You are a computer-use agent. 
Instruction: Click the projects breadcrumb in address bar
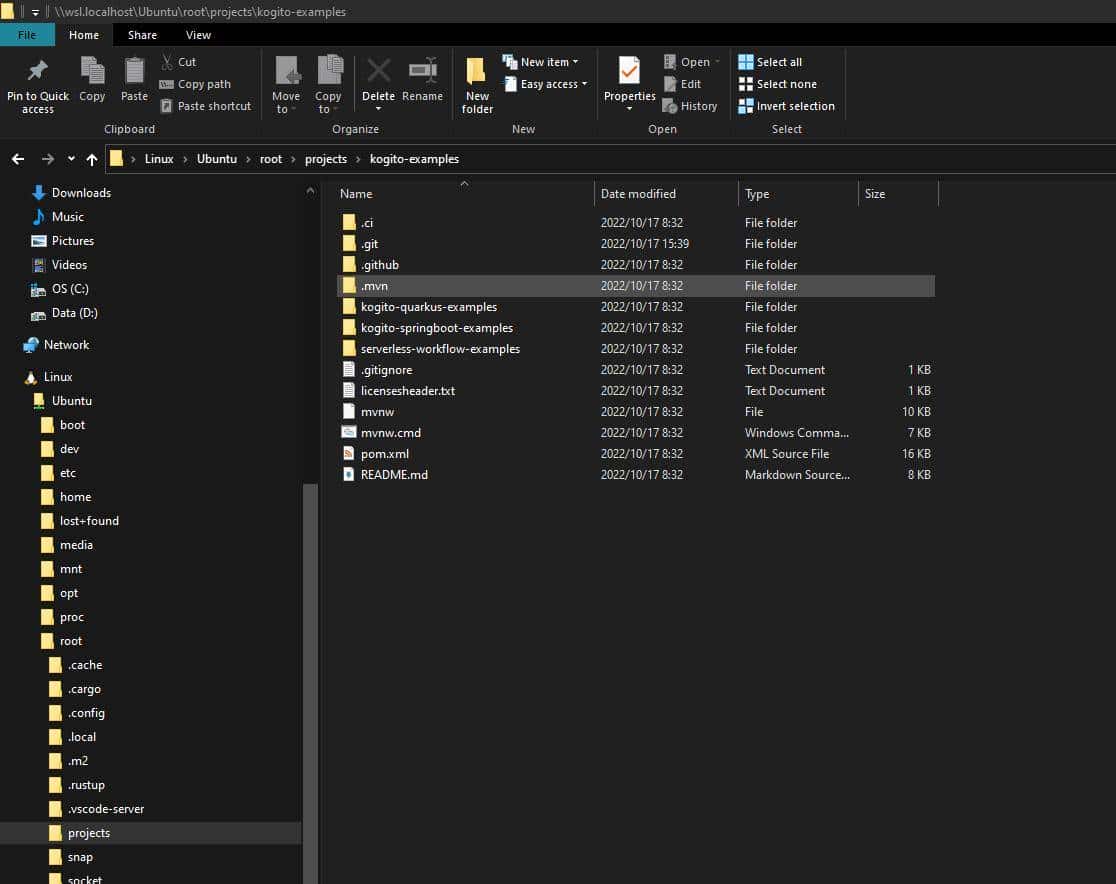coord(325,158)
